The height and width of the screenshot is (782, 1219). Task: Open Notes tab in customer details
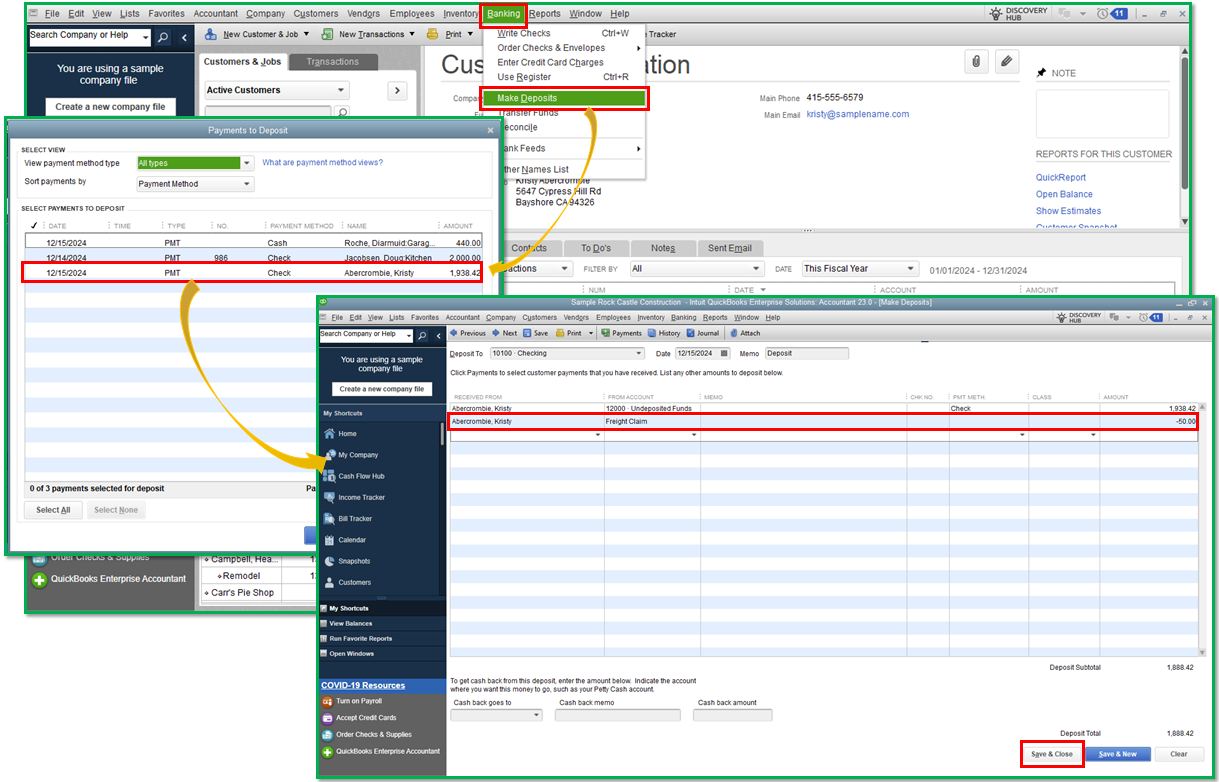click(x=663, y=248)
